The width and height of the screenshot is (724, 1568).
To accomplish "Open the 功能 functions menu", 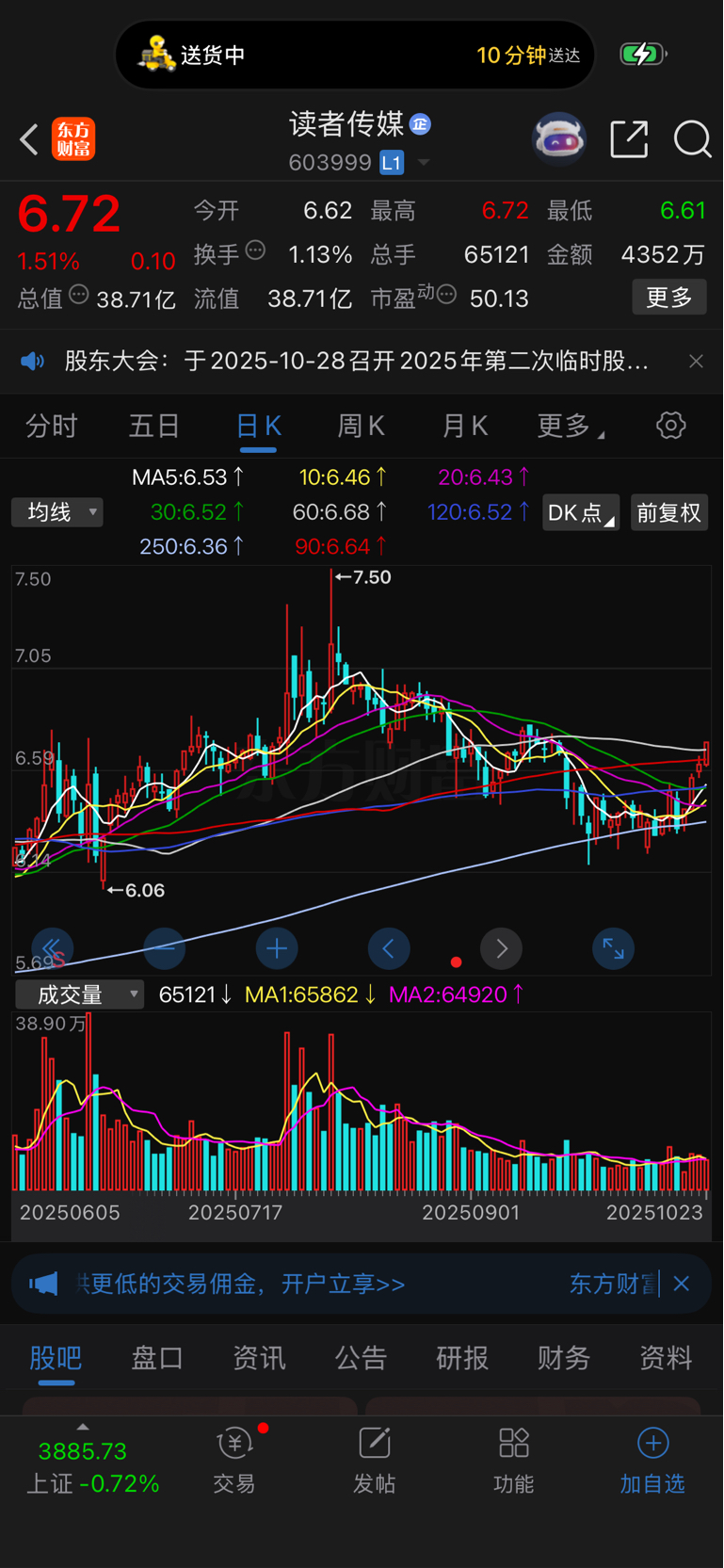I will point(514,1463).
